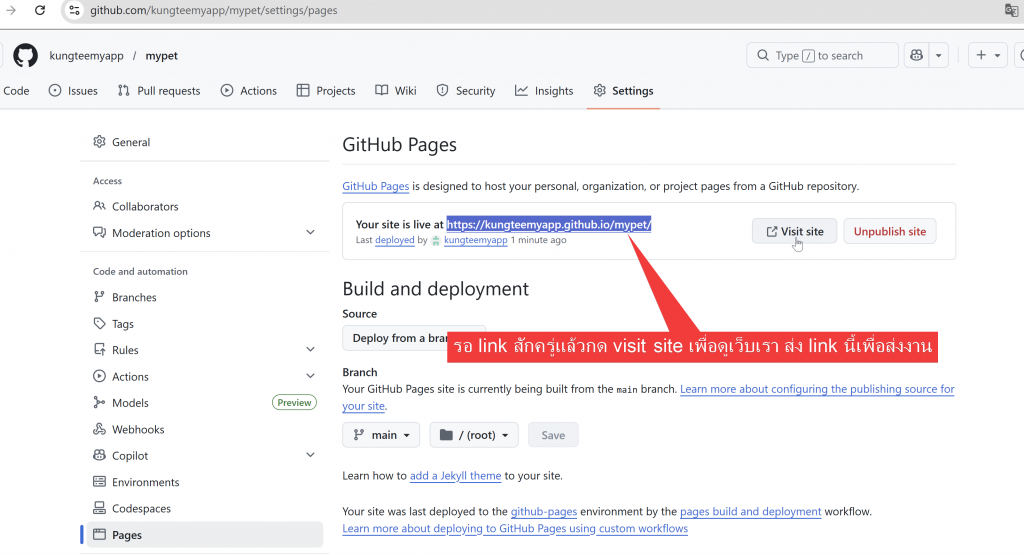Open Branches settings in sidebar

(134, 297)
